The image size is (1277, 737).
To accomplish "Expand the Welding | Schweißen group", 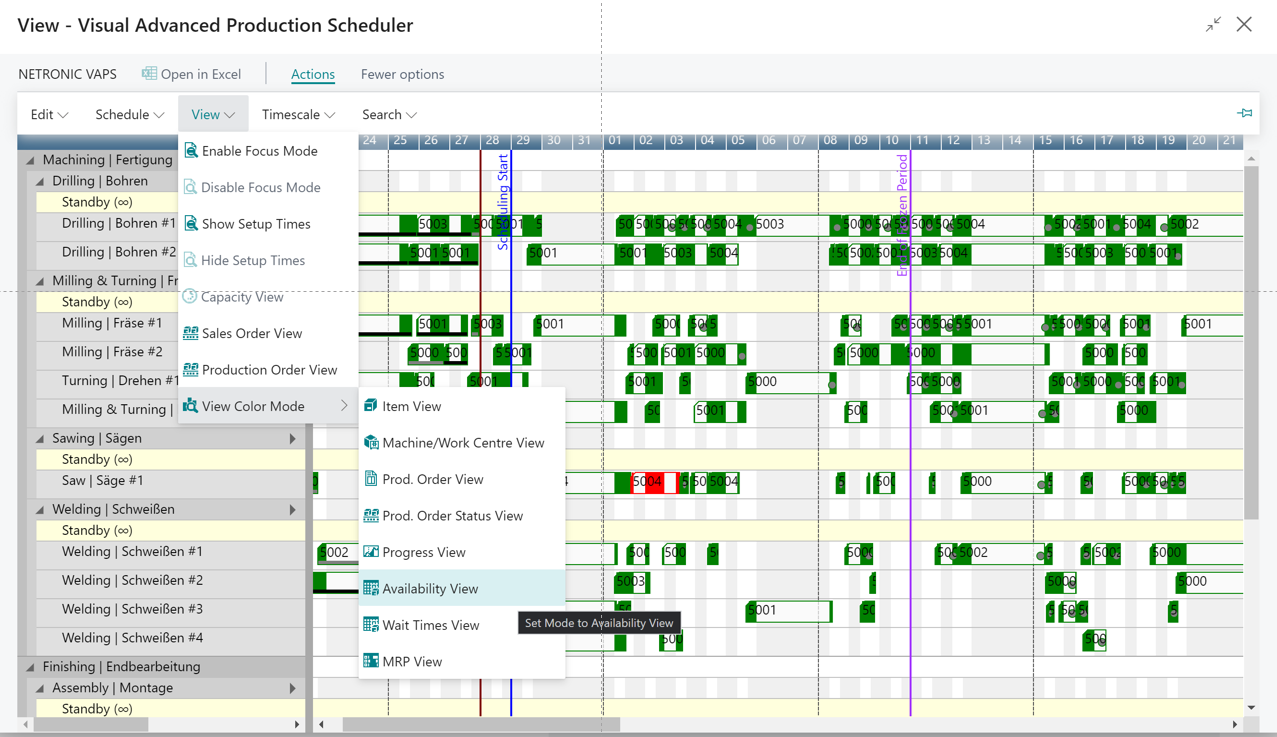I will (292, 508).
